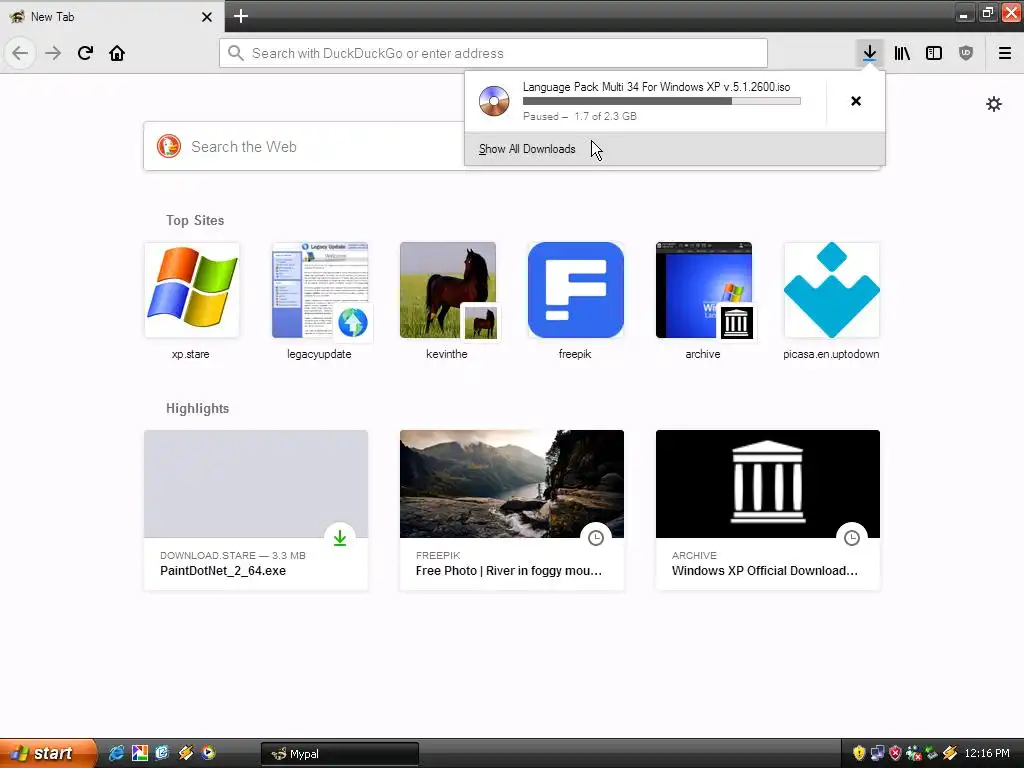Open the freepik top site
This screenshot has width=1024, height=768.
[x=575, y=301]
